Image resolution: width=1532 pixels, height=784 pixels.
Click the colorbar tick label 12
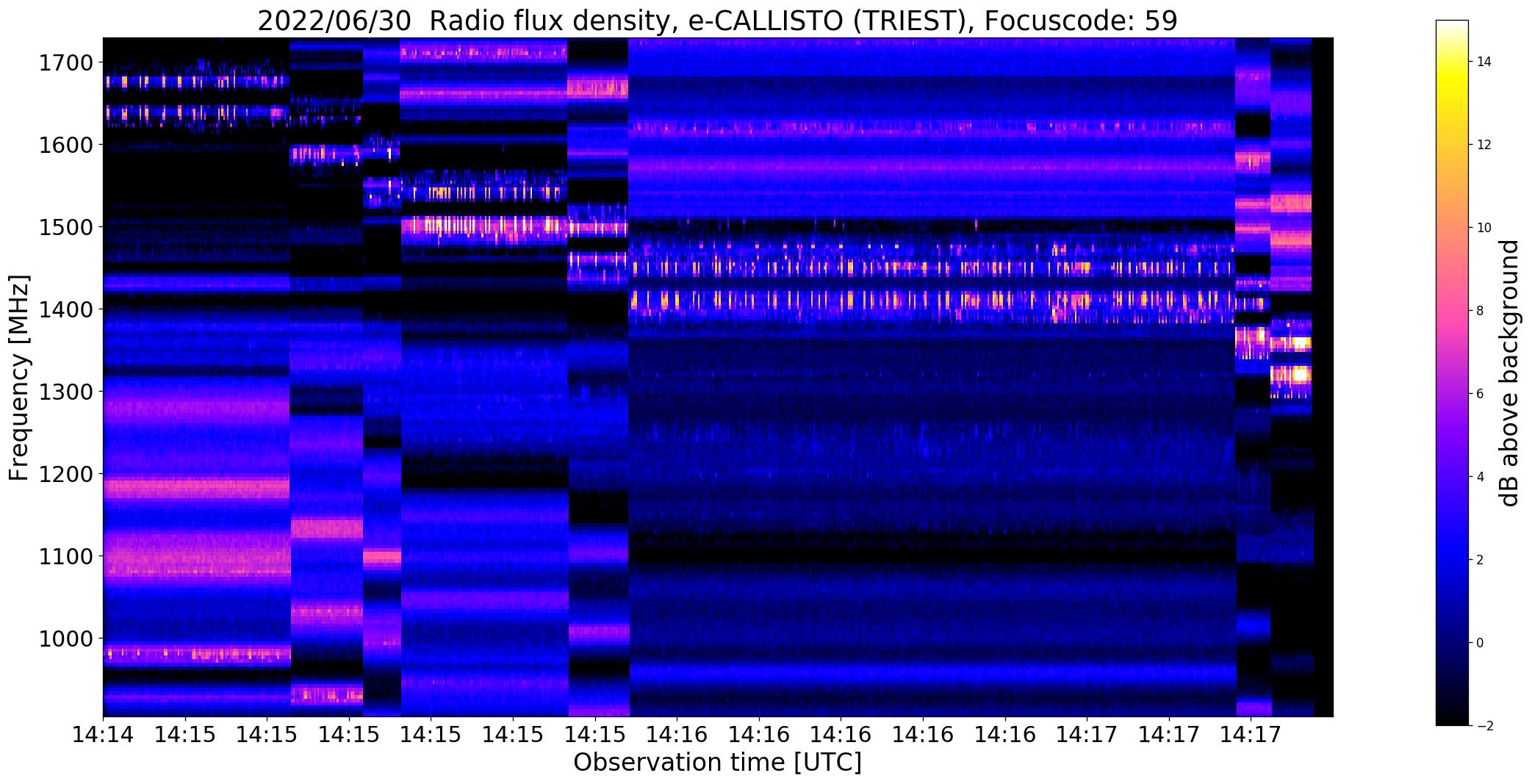[1484, 145]
